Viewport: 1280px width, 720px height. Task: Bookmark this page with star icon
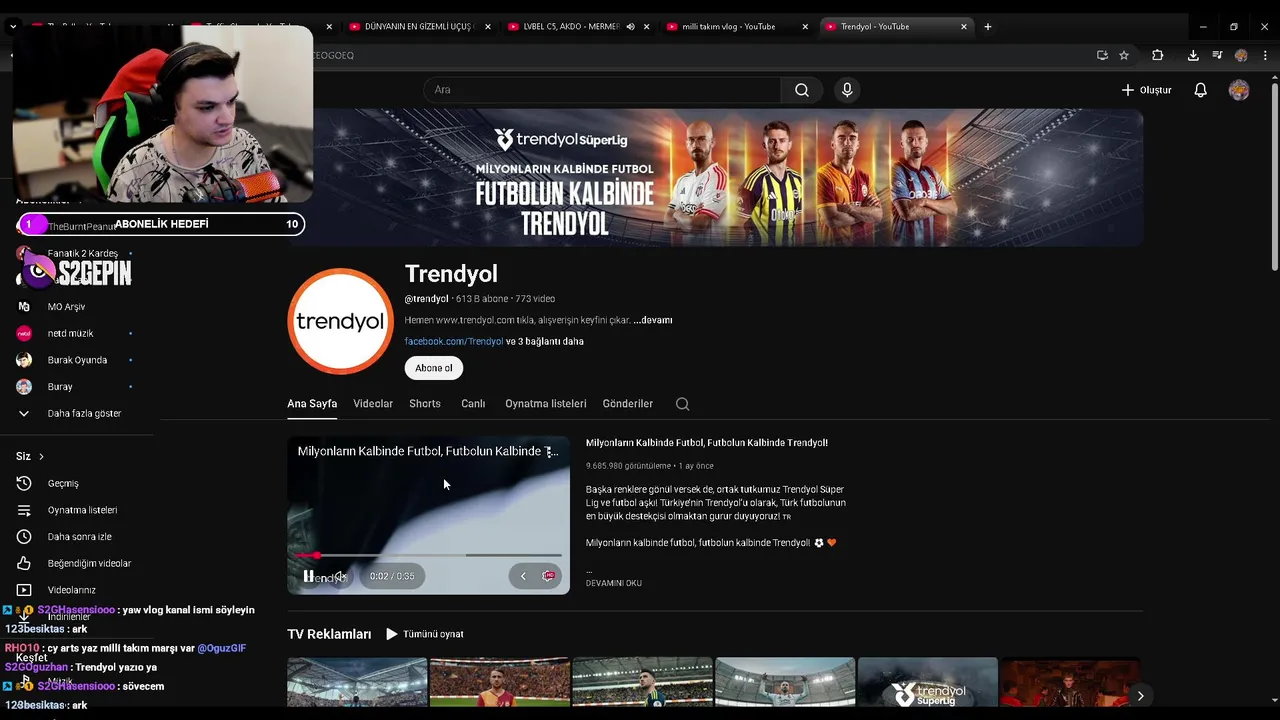click(1124, 55)
